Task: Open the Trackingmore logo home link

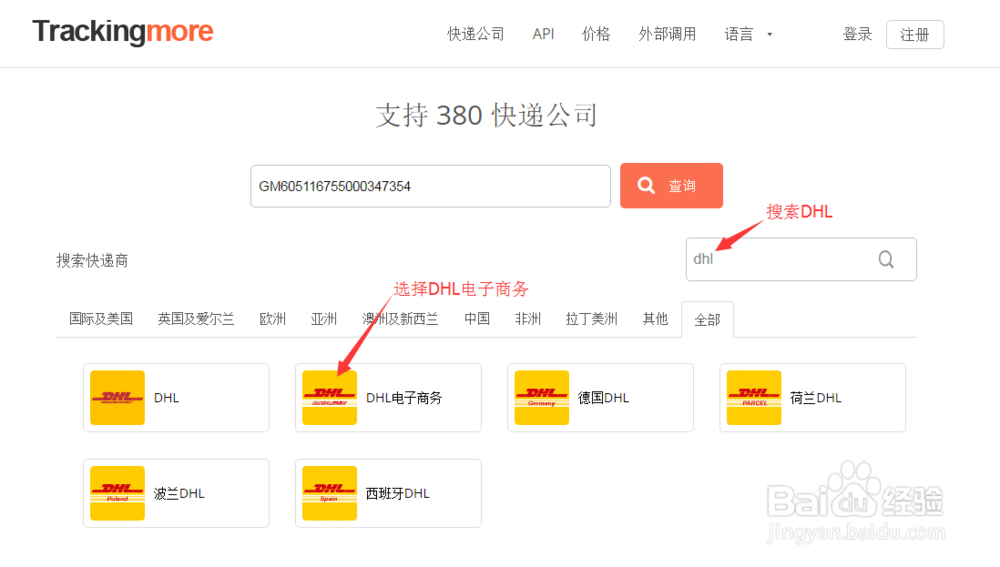Action: point(122,32)
